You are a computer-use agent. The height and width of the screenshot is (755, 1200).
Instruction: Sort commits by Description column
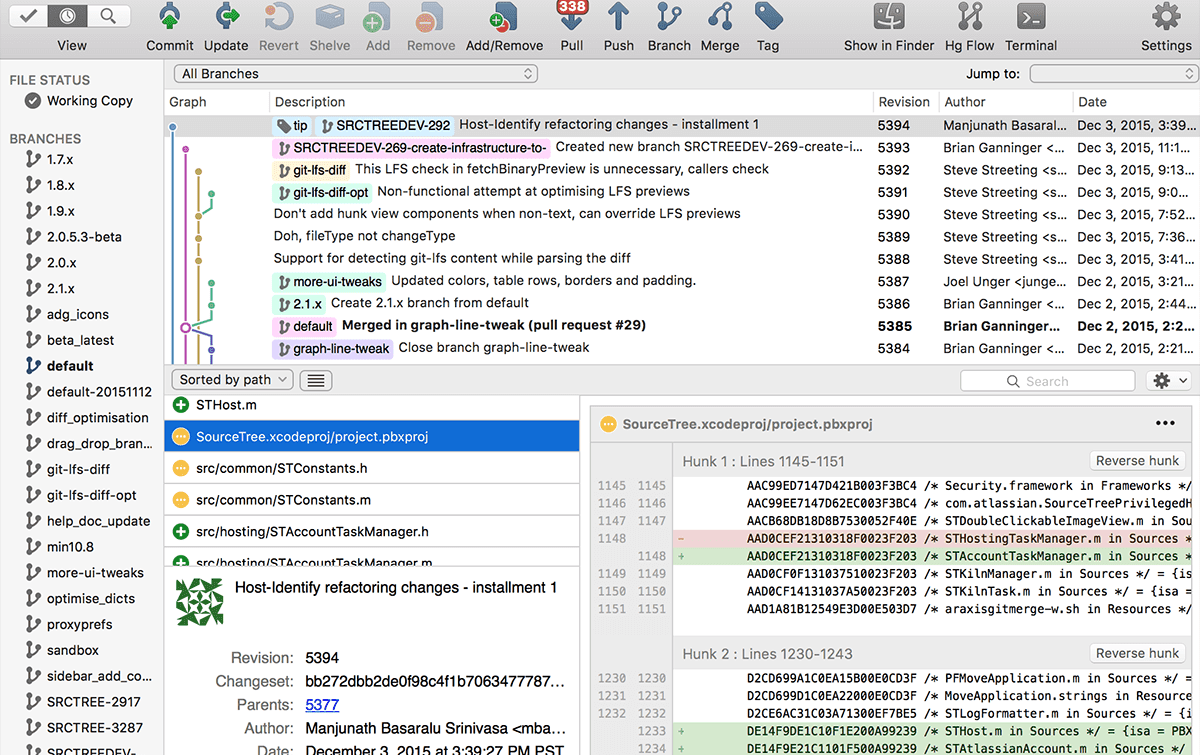570,102
